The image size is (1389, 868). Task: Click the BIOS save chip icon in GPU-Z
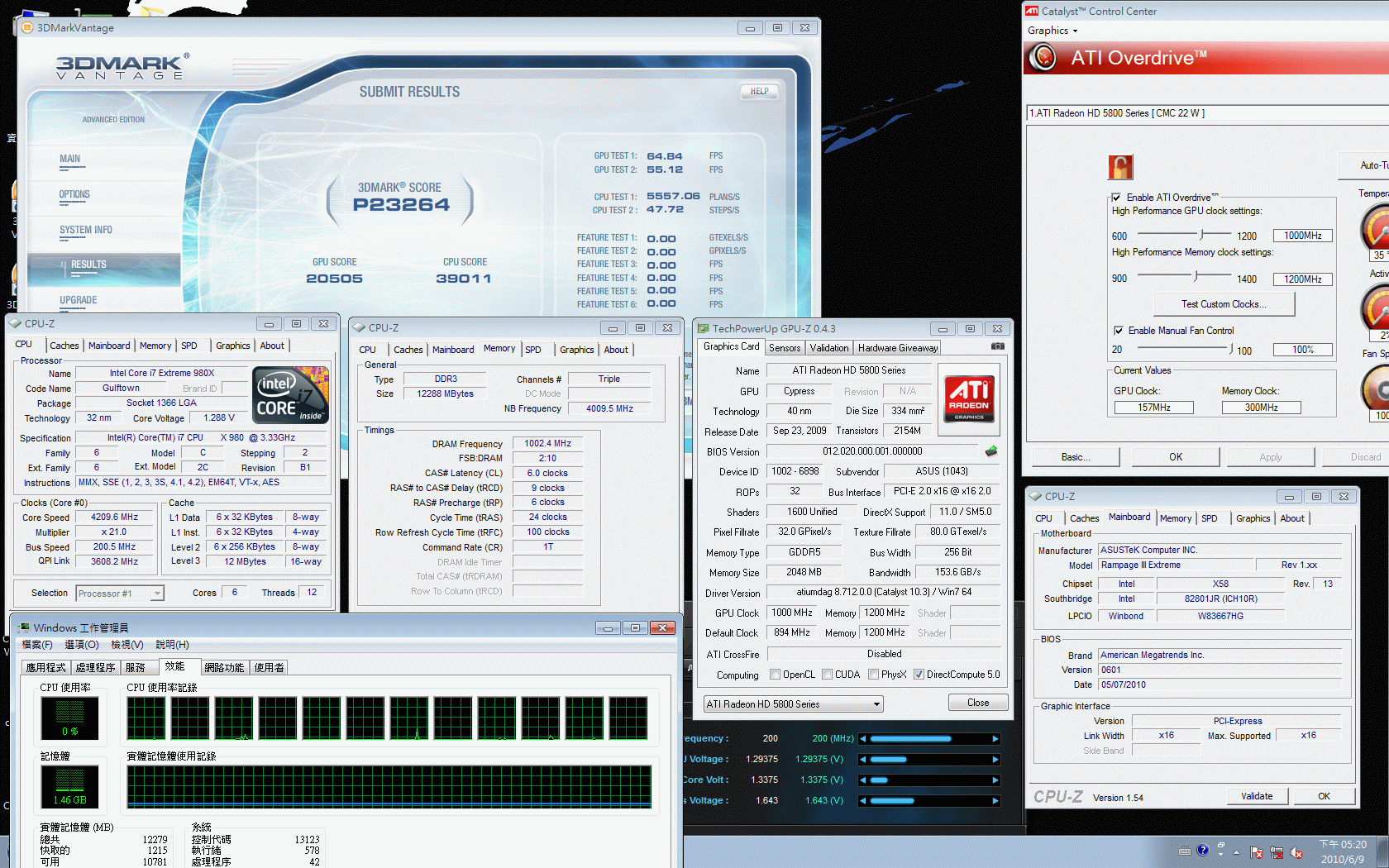point(991,451)
